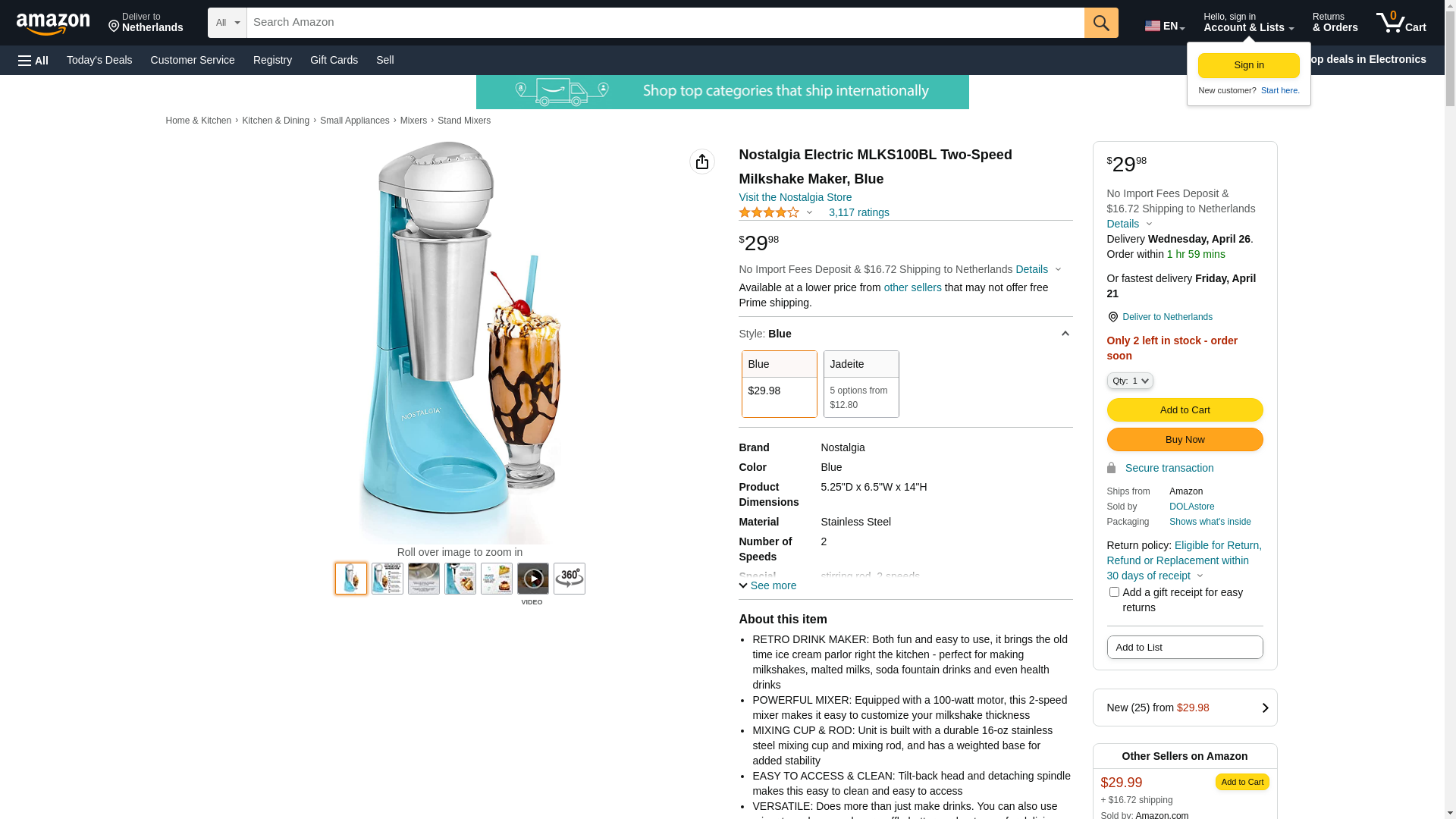Open the 360 degree view icon
This screenshot has height=819, width=1456.
click(570, 579)
